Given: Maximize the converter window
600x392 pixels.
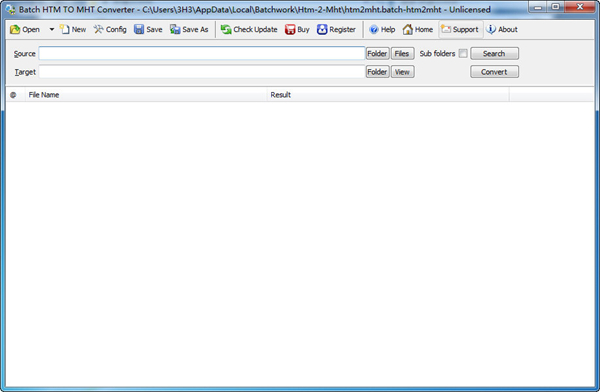Looking at the screenshot, I should (x=556, y=7).
